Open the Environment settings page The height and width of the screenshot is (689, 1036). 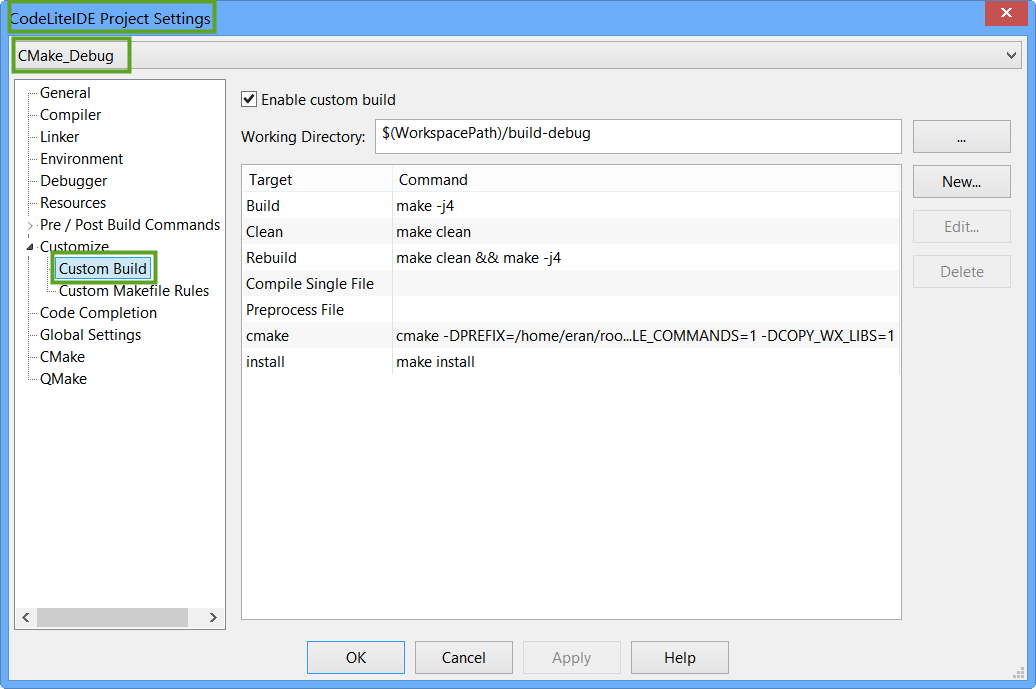(x=81, y=159)
